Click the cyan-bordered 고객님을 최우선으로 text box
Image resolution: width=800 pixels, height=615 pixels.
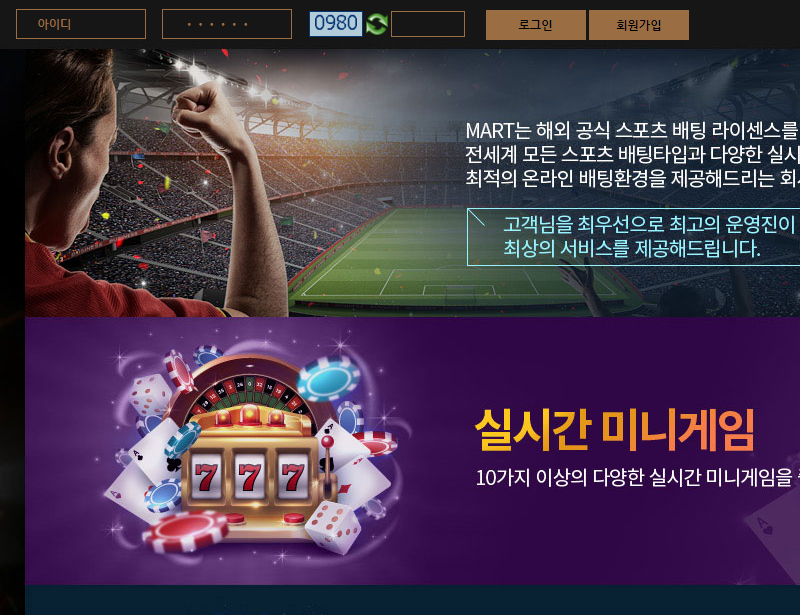coord(633,237)
